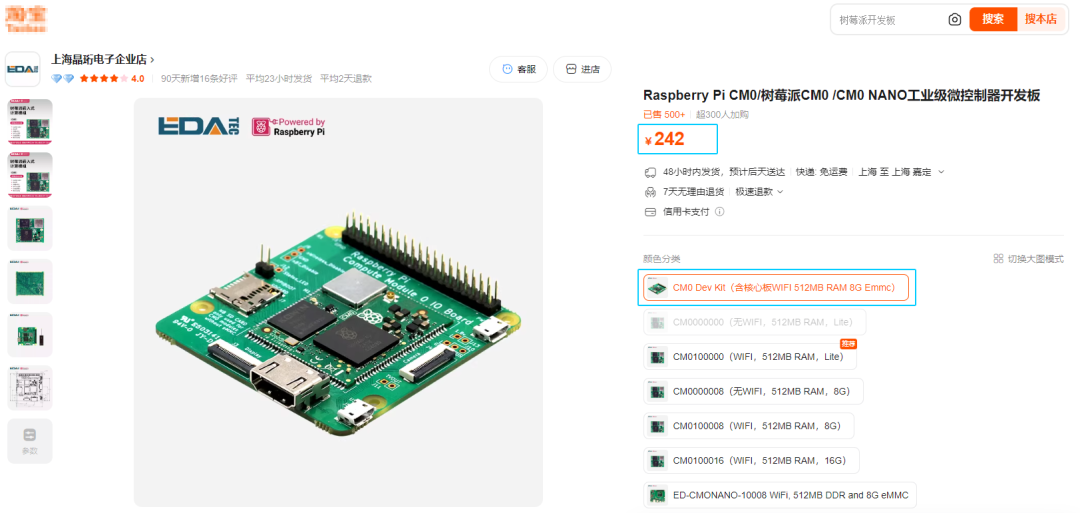Click the 90天新增16条好评 text

(x=199, y=78)
